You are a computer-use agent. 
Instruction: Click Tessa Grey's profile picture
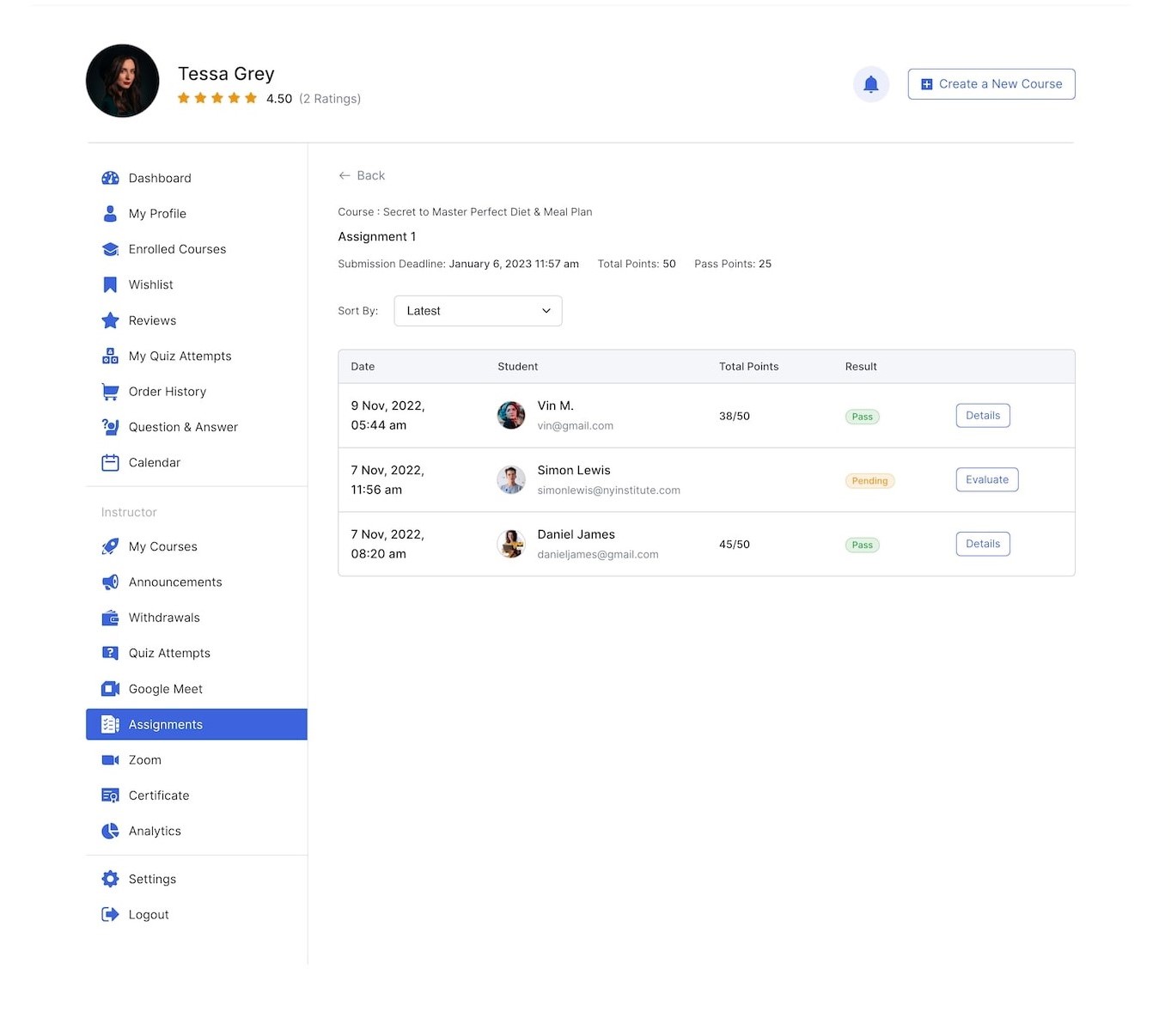point(123,81)
